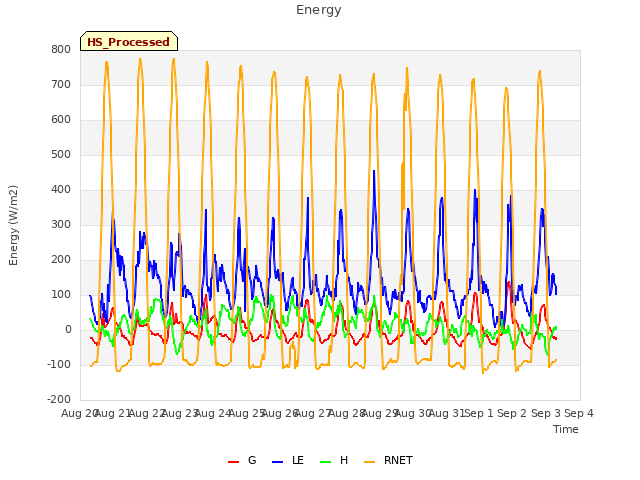640x480 pixels.
Task: Click the Sep 2 x-axis tick label
Action: click(x=512, y=413)
